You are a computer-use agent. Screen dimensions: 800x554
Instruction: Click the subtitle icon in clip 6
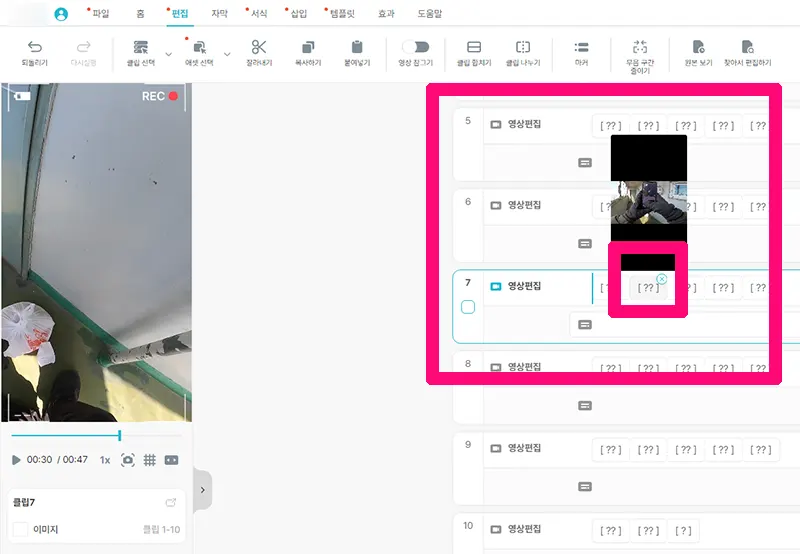point(585,244)
